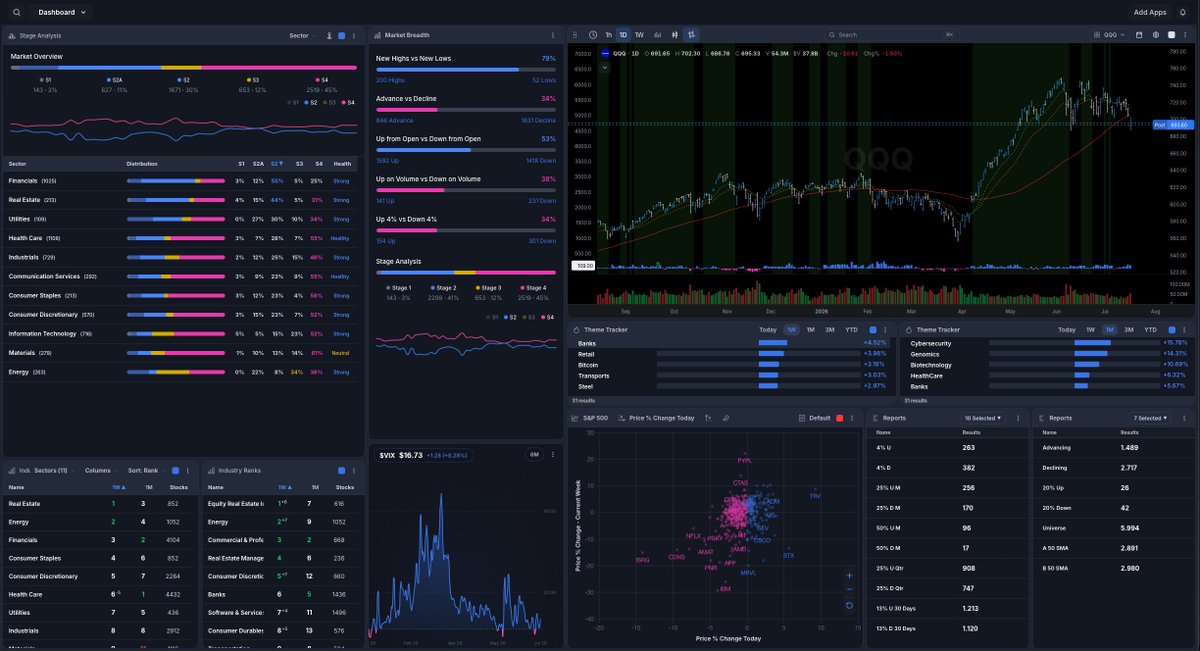This screenshot has height=651, width=1200.
Task: Select YTD tab in Banks Theme Tracker
Action: [851, 329]
